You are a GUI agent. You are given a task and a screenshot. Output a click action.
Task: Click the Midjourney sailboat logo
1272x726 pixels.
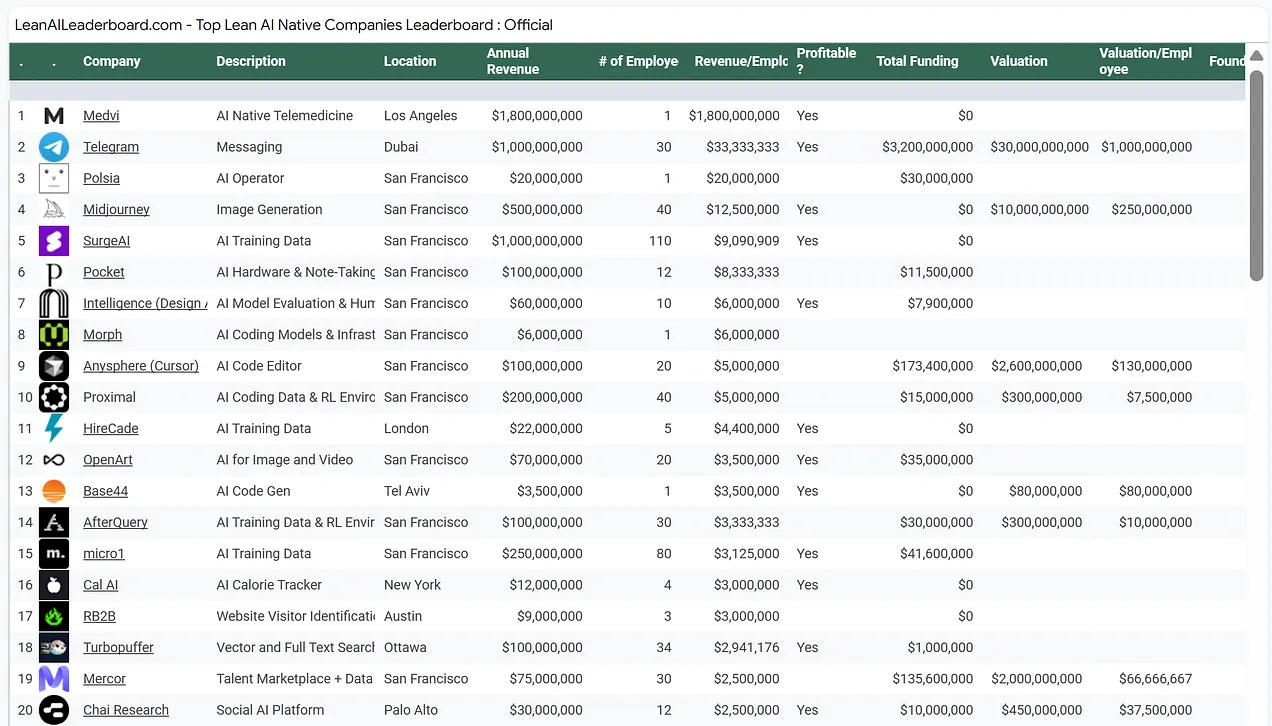click(x=54, y=209)
